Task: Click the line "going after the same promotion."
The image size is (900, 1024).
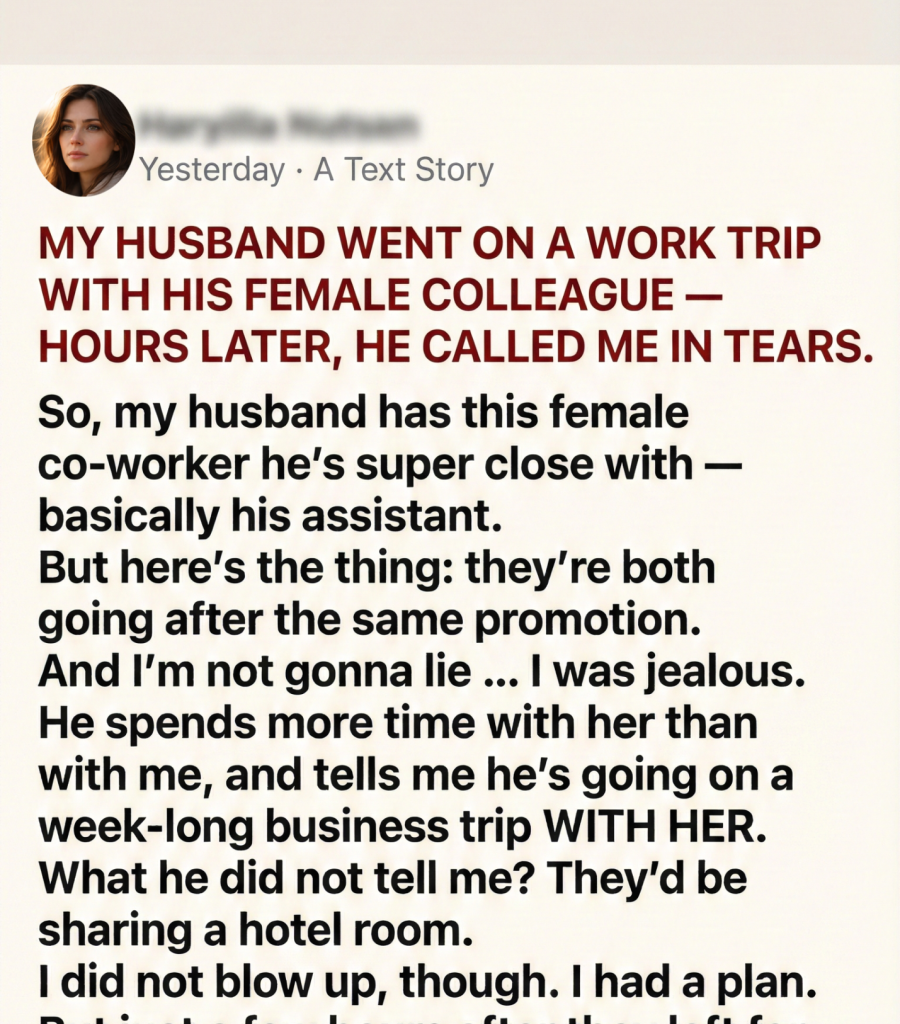Action: [369, 620]
